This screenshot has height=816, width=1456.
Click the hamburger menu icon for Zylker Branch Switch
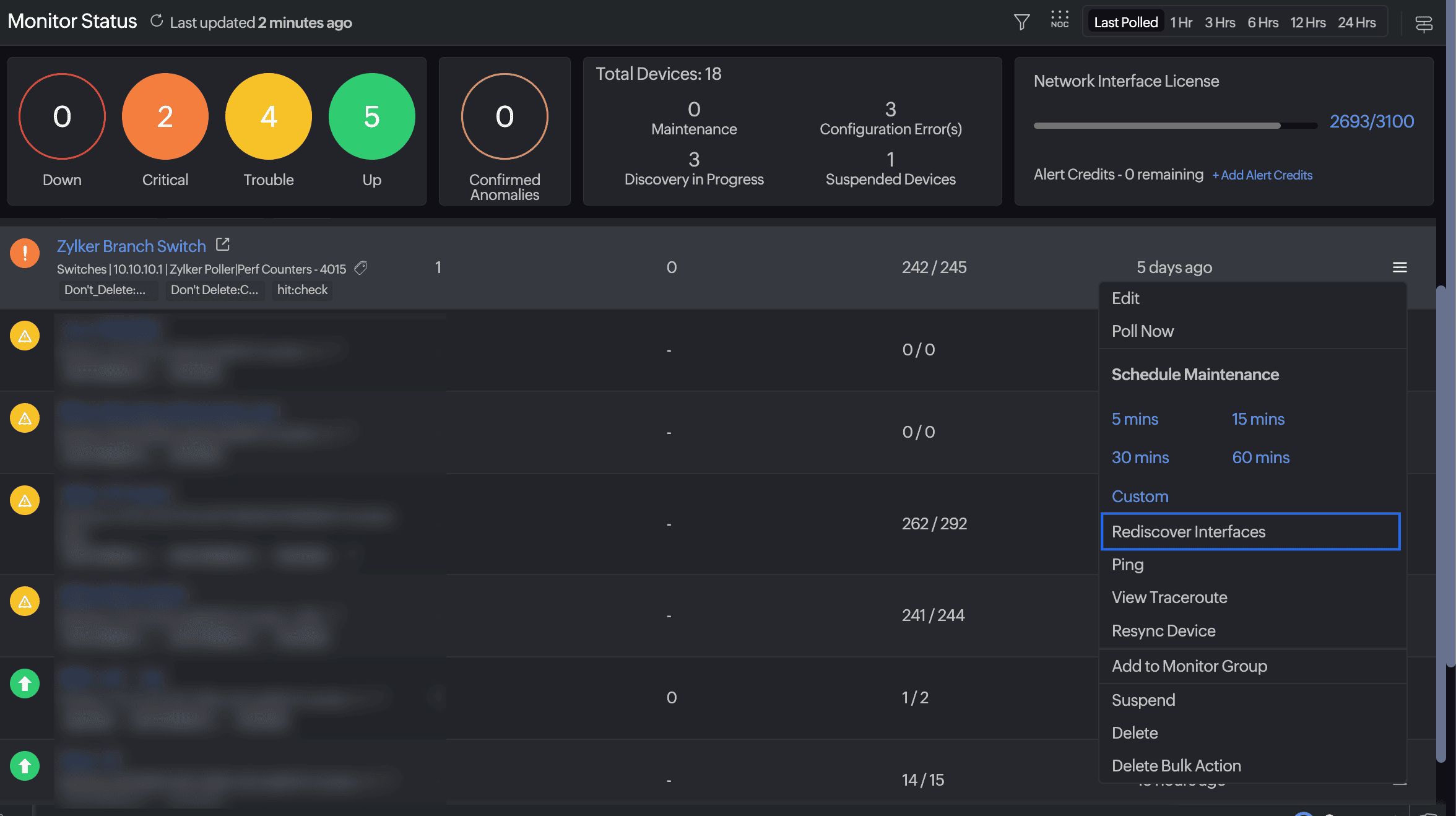click(x=1400, y=267)
